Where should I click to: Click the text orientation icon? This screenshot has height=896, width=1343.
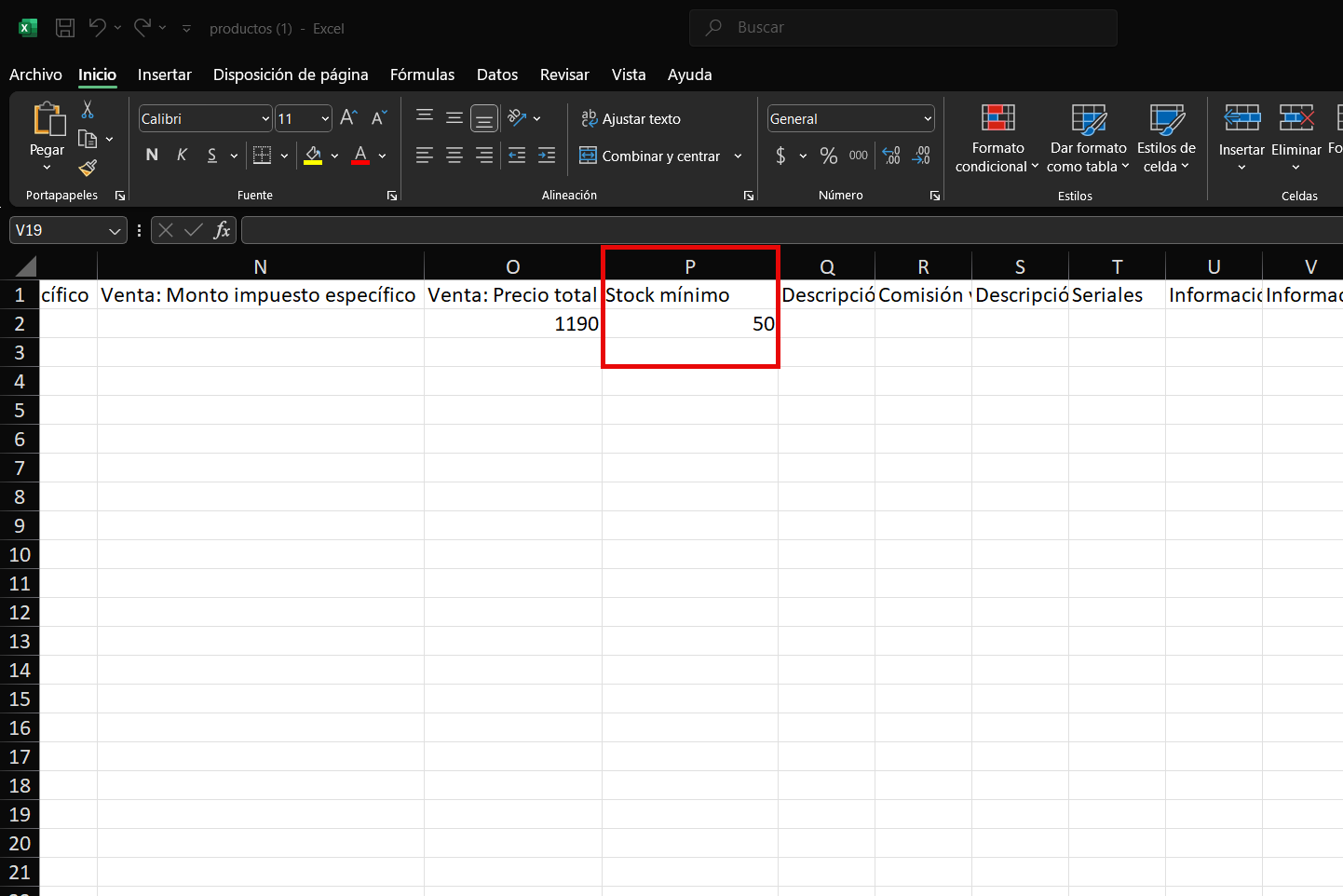coord(518,118)
